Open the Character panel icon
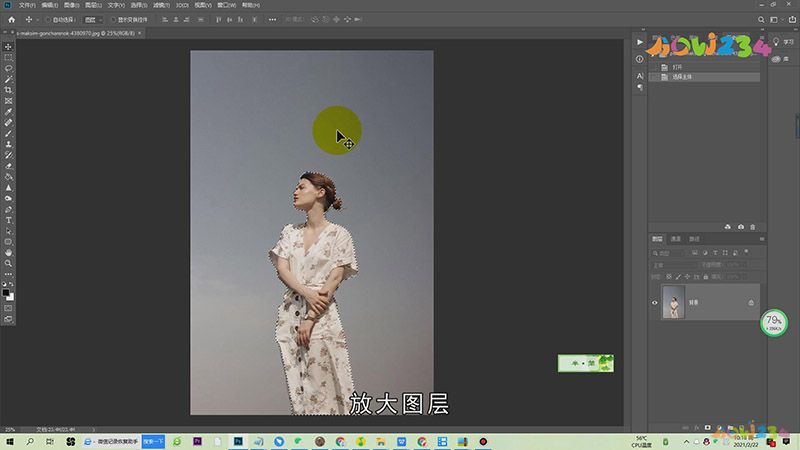 pos(640,76)
